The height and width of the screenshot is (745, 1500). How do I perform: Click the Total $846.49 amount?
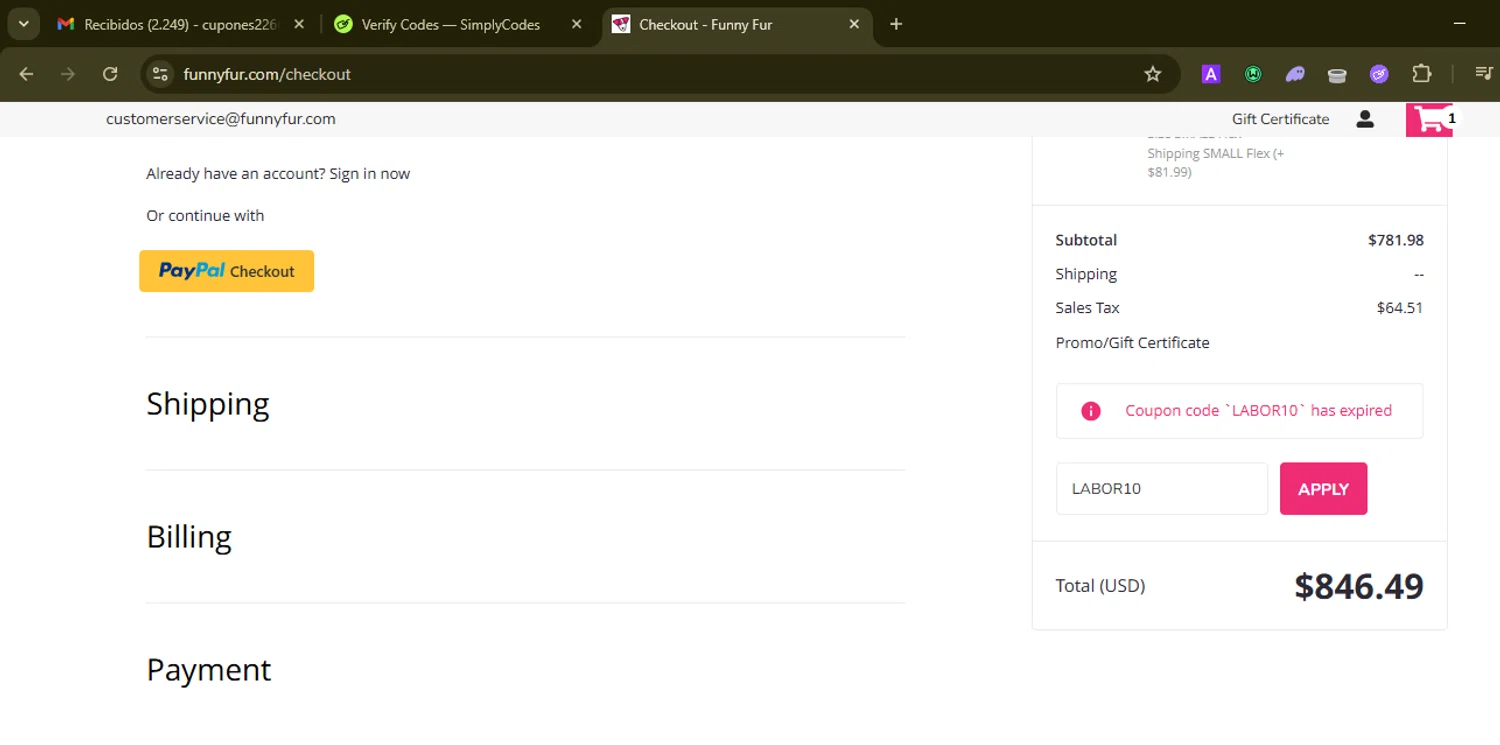point(1359,586)
